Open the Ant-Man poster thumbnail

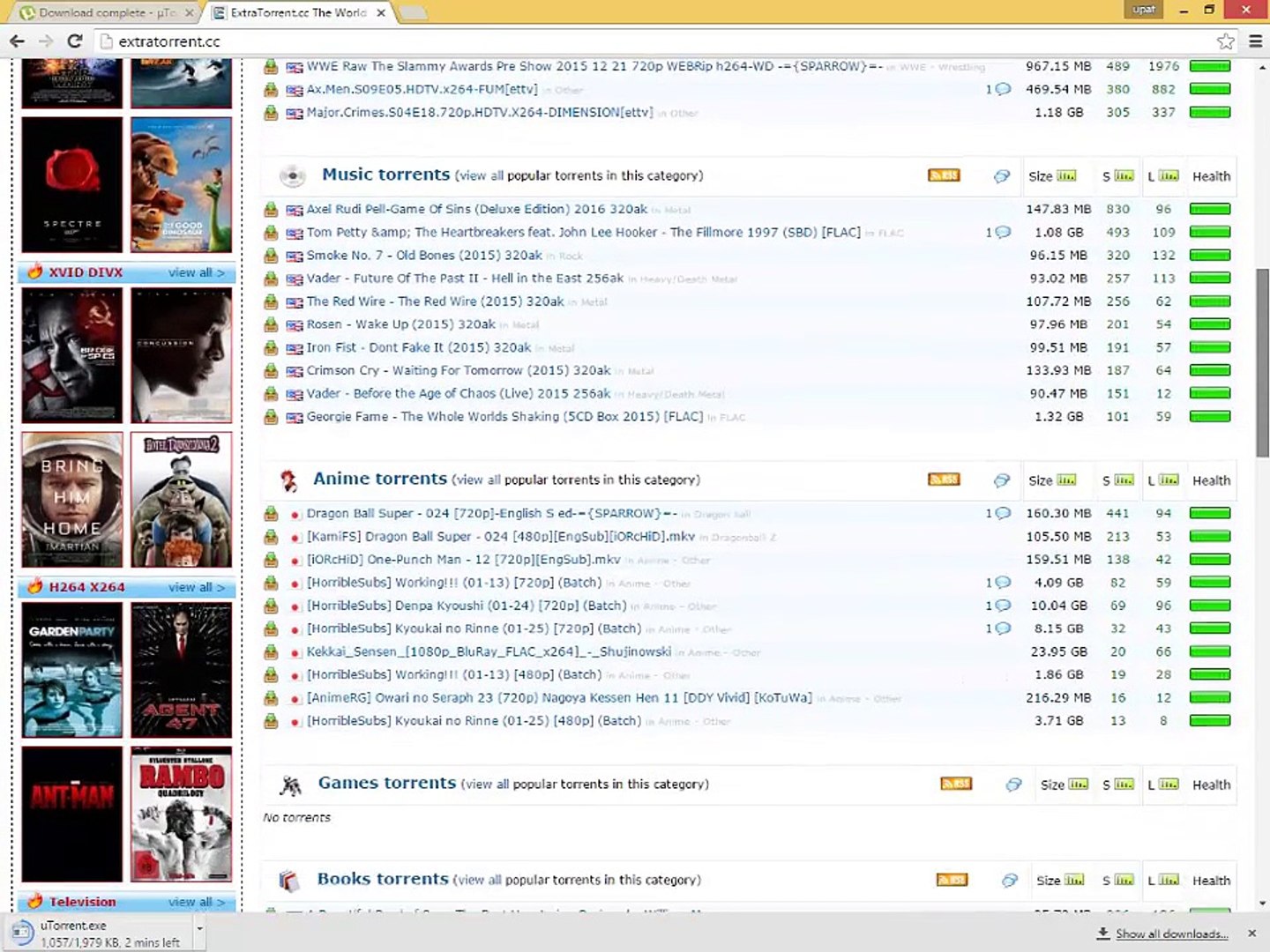coord(72,814)
